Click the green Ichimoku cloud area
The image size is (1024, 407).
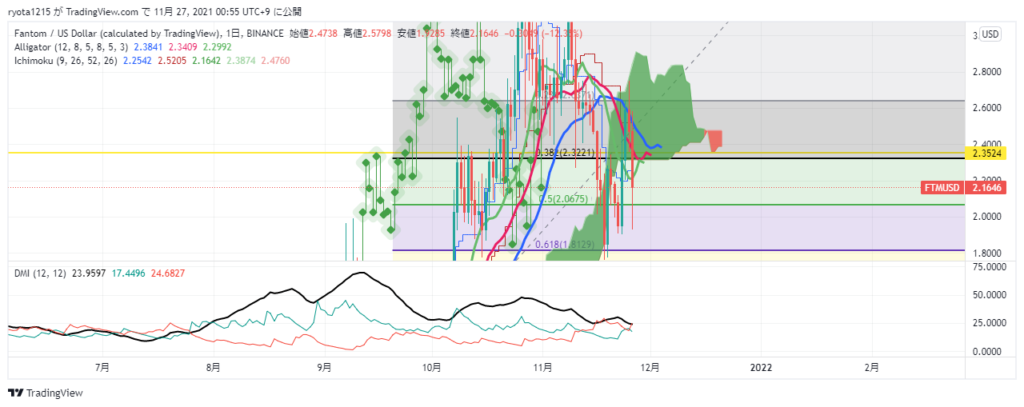[x=655, y=110]
